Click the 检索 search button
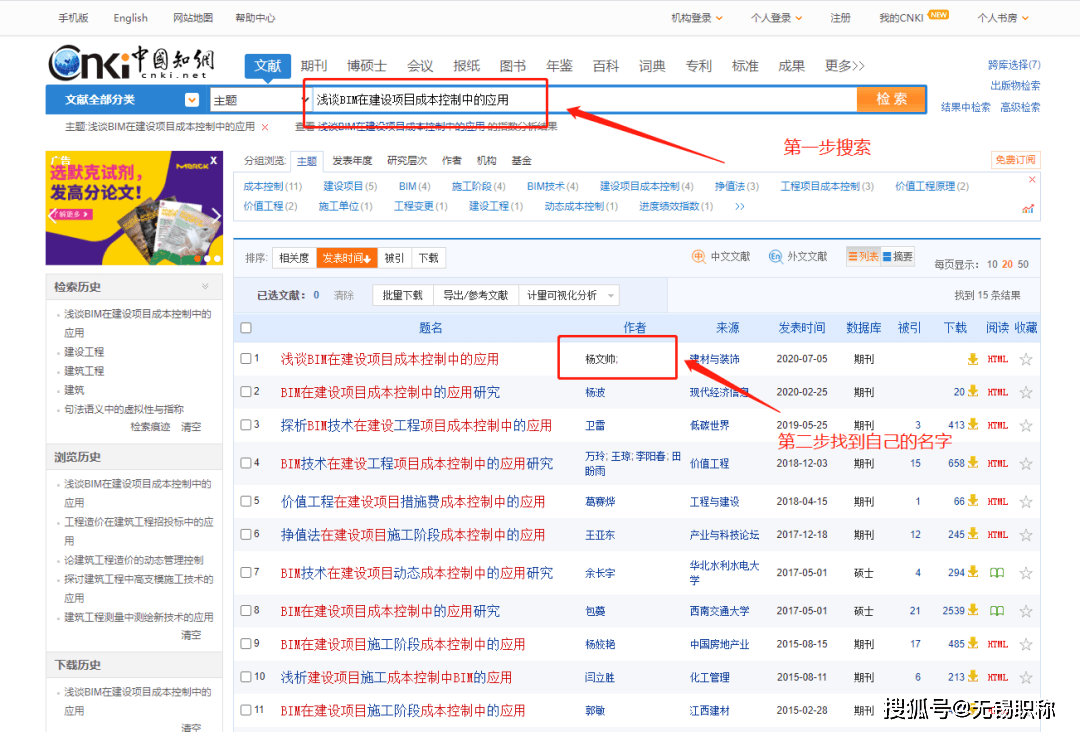This screenshot has width=1080, height=732. [x=891, y=100]
